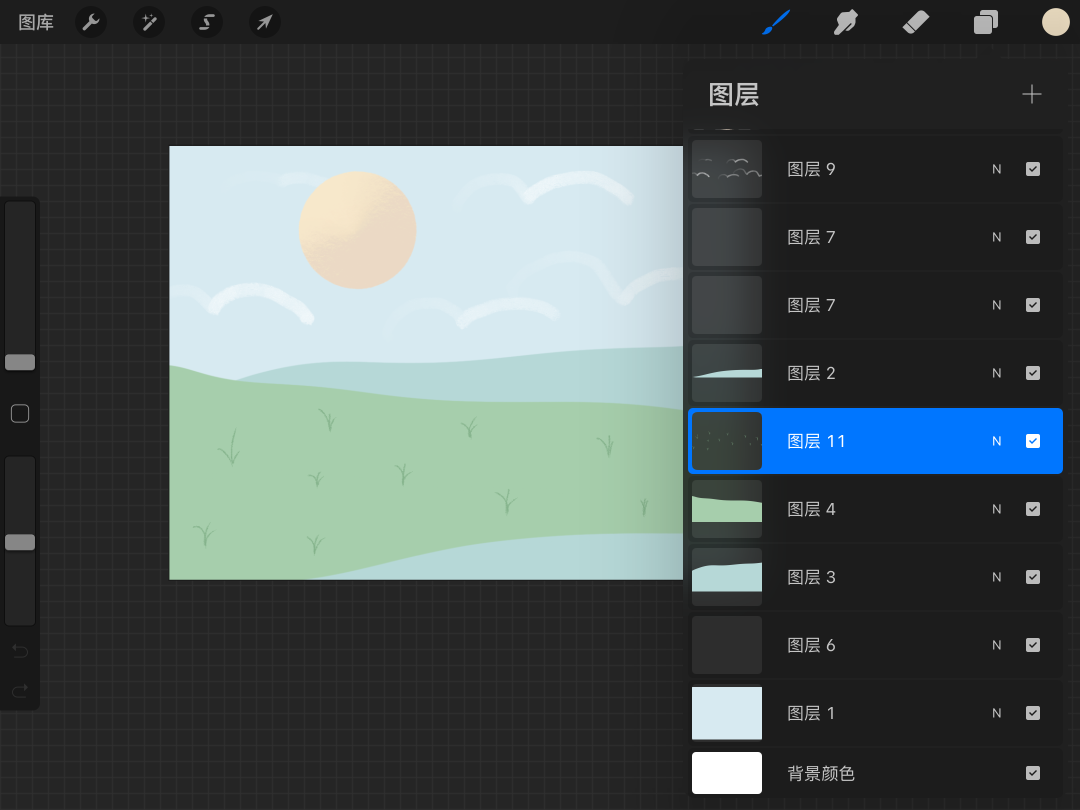Select the Smudge tool
Viewport: 1080px width, 810px height.
(x=847, y=22)
